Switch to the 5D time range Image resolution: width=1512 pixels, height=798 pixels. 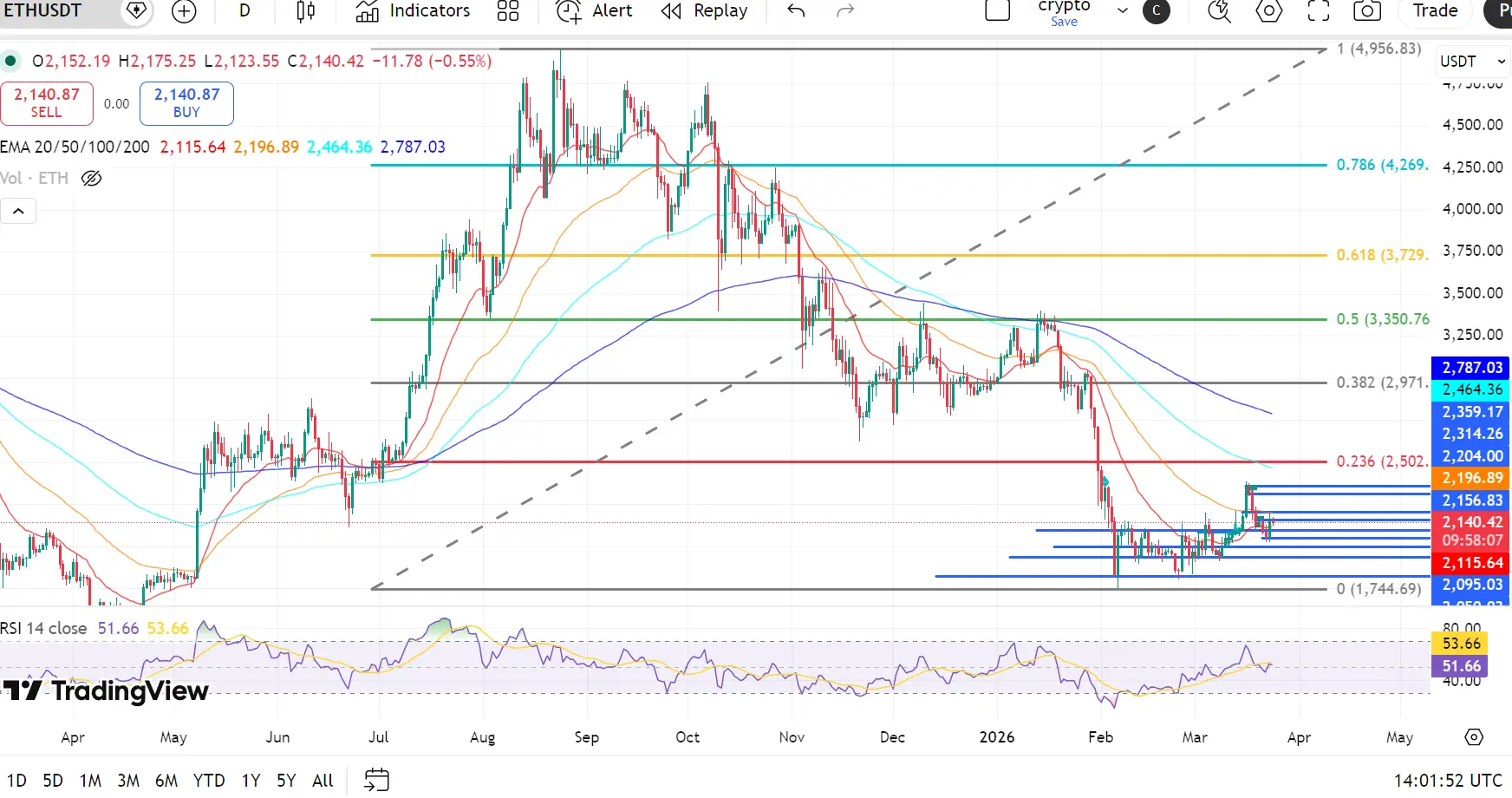point(53,781)
